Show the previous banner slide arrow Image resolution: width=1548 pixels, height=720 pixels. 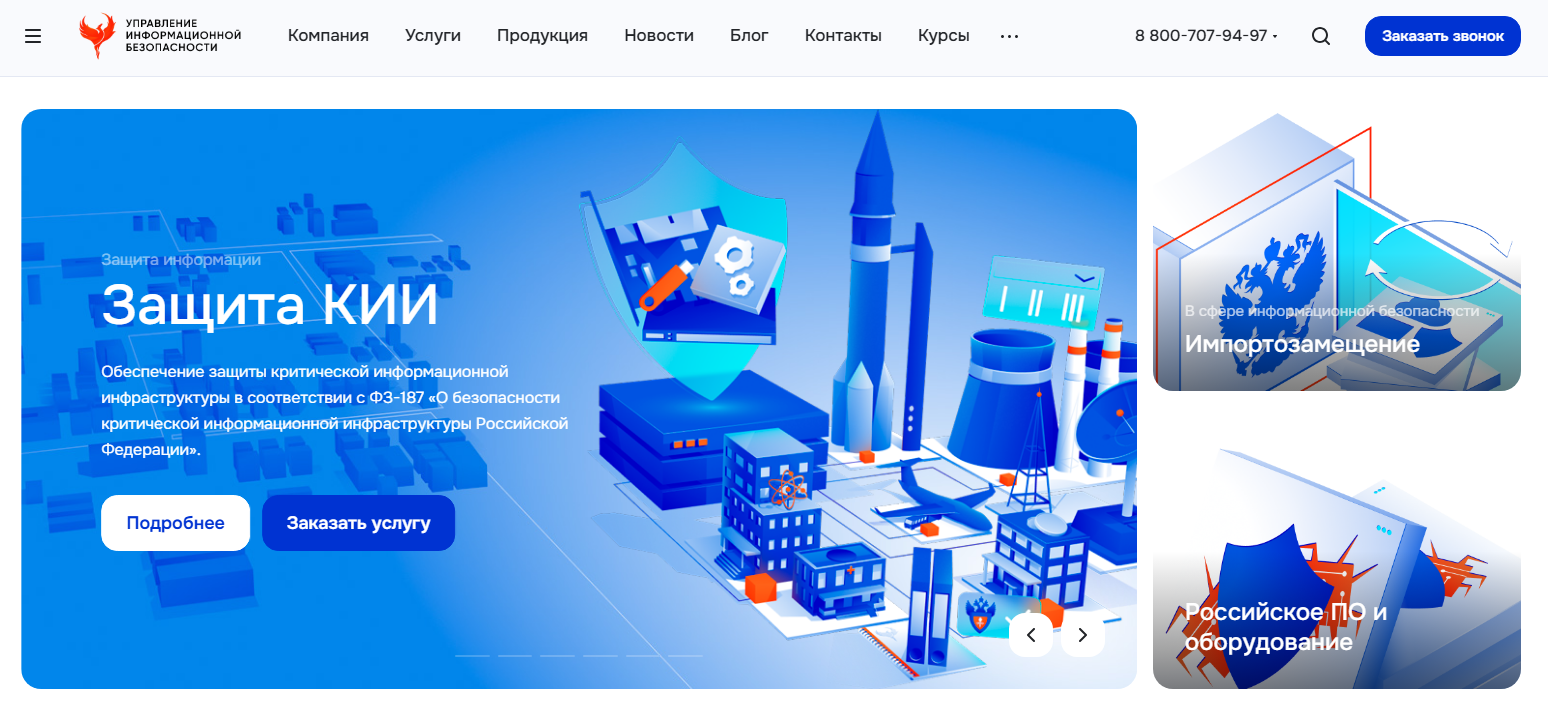click(1031, 634)
